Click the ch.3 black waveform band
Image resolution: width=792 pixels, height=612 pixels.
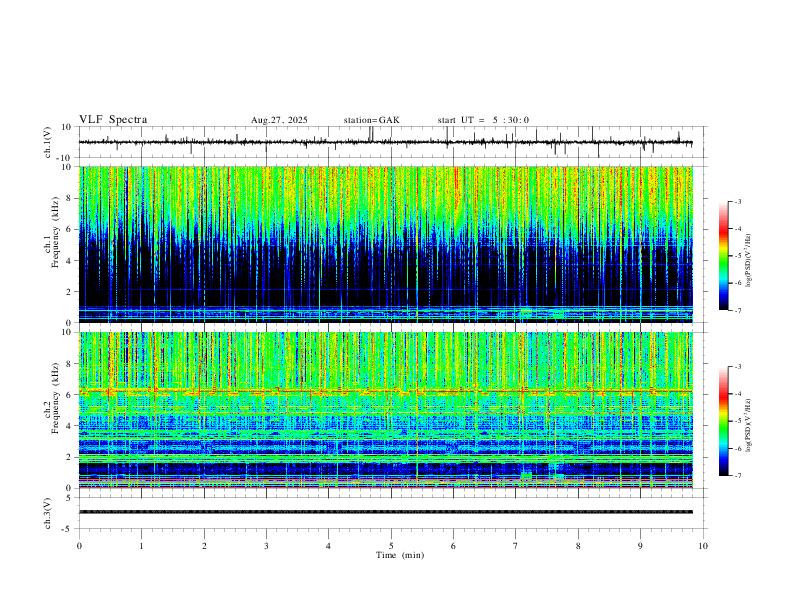(386, 512)
